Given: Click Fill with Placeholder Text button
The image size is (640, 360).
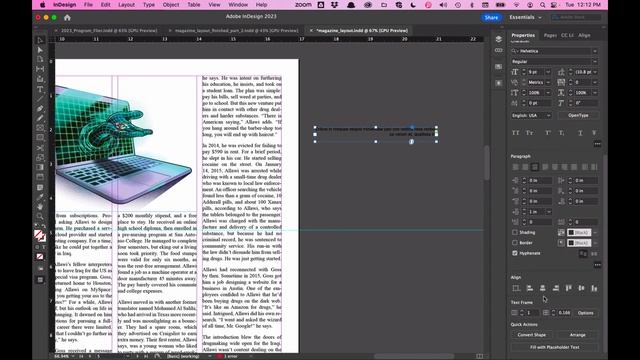Looking at the screenshot, I should (554, 347).
